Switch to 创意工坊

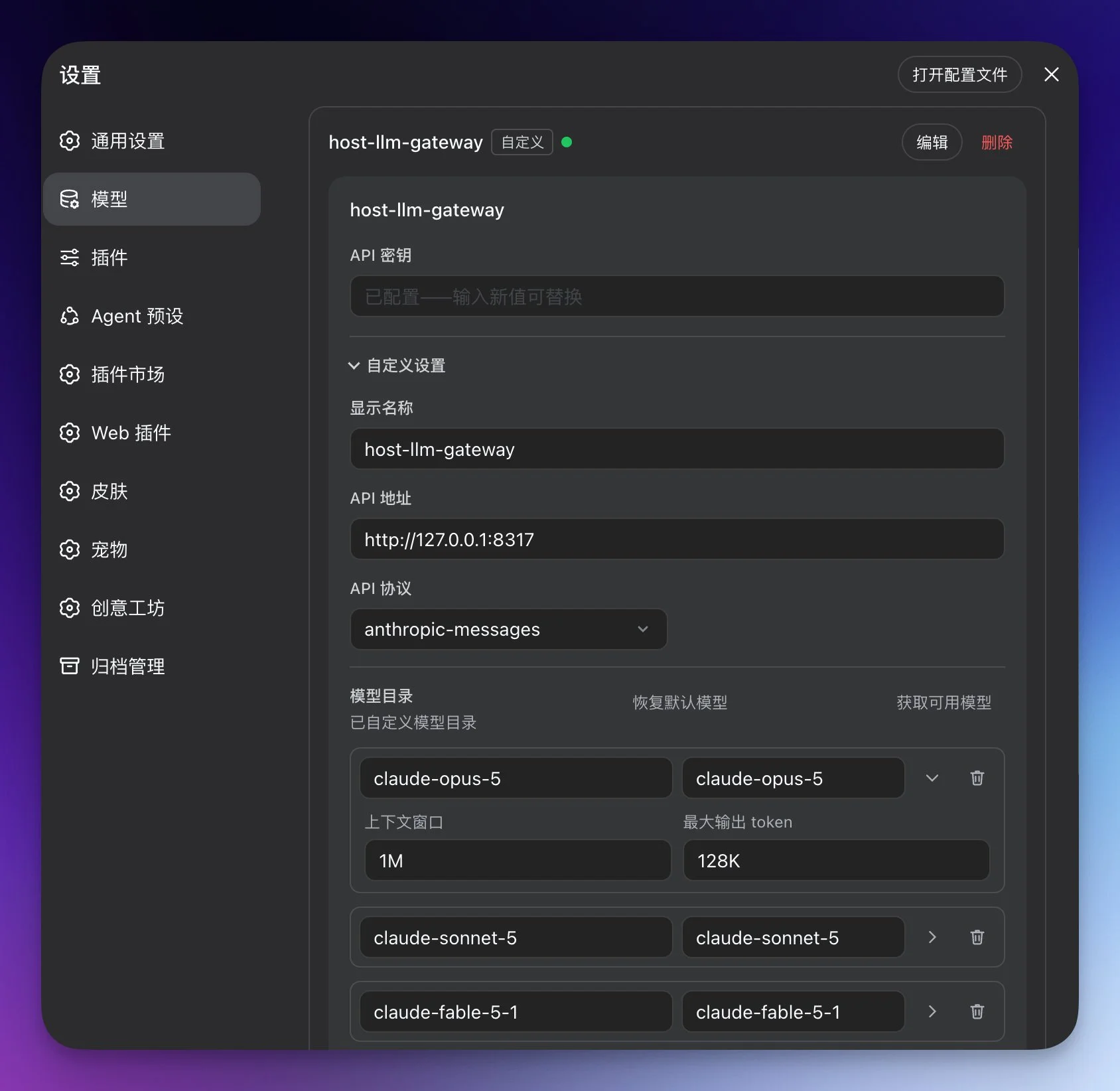pos(152,608)
